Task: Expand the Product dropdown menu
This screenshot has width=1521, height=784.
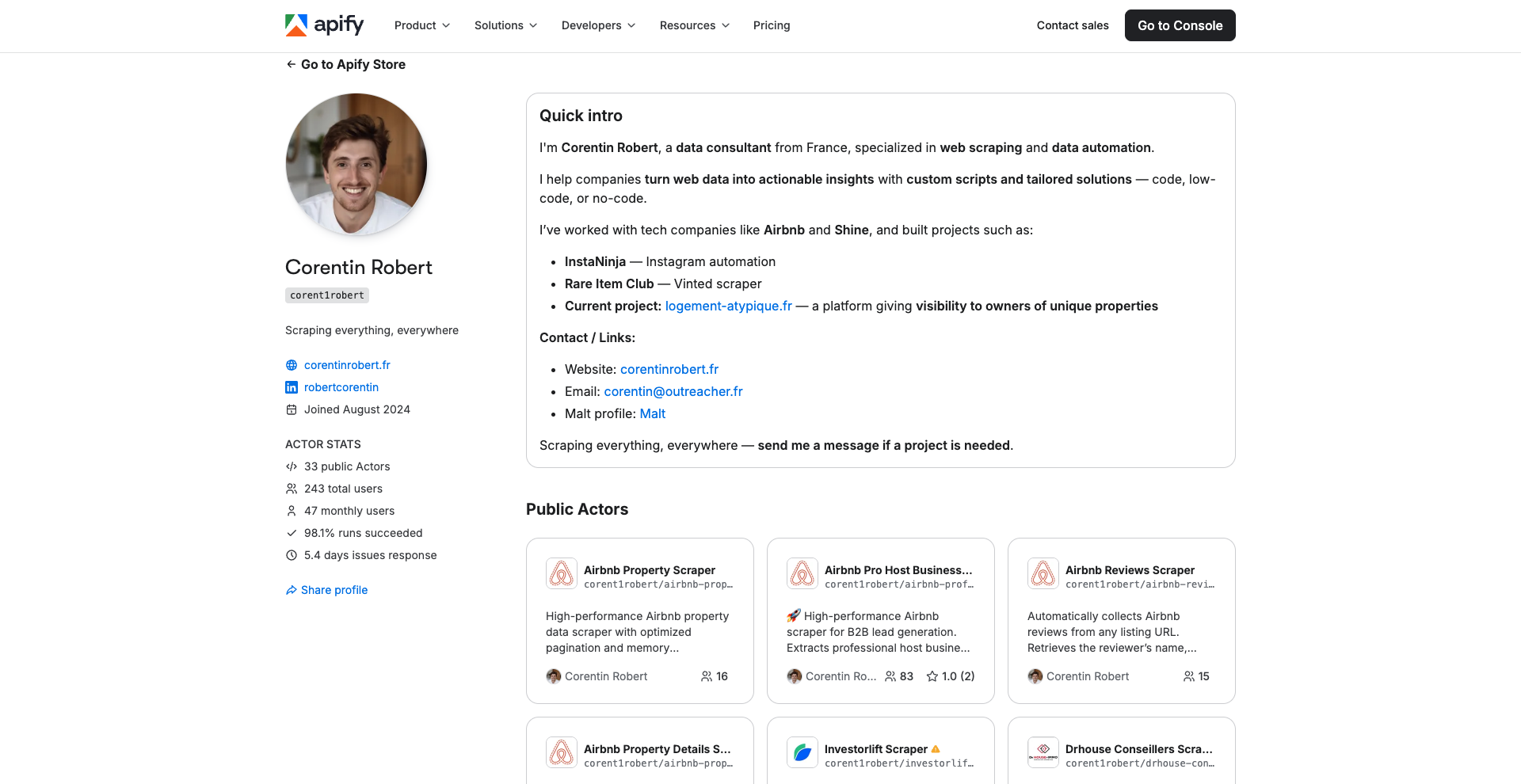Action: 422,25
